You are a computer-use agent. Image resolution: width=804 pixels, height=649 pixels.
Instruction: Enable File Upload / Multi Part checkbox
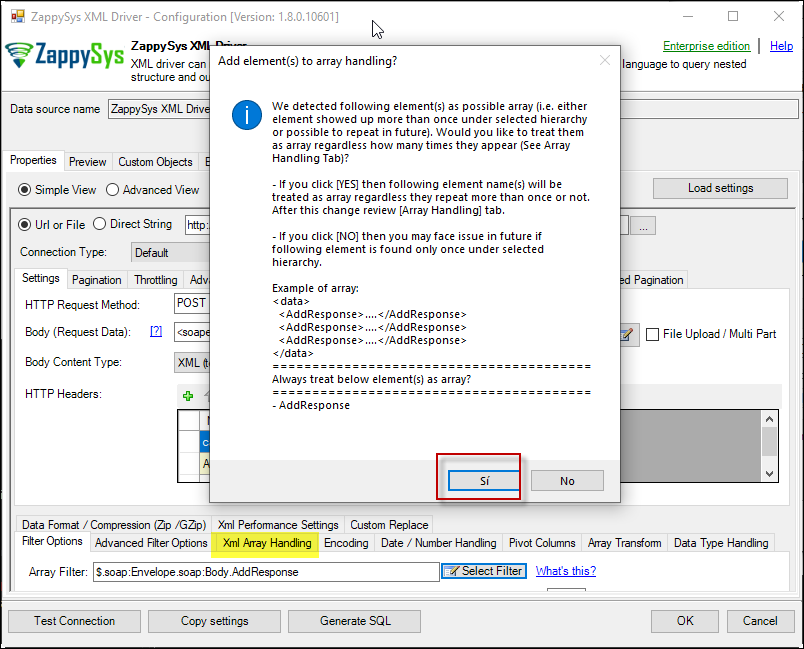652,334
